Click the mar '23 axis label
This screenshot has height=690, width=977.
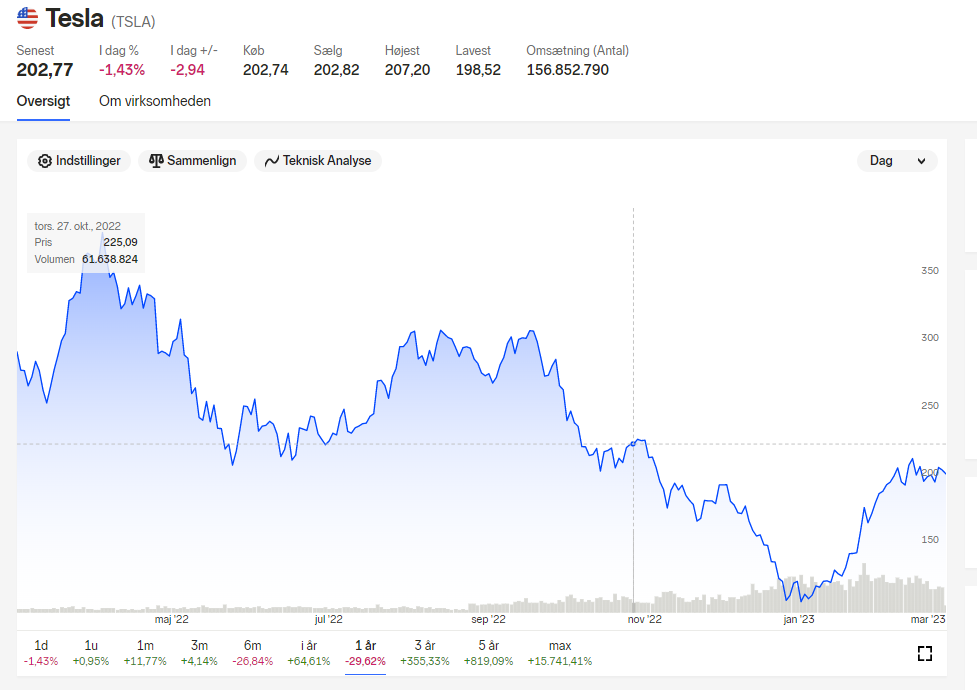coord(928,620)
